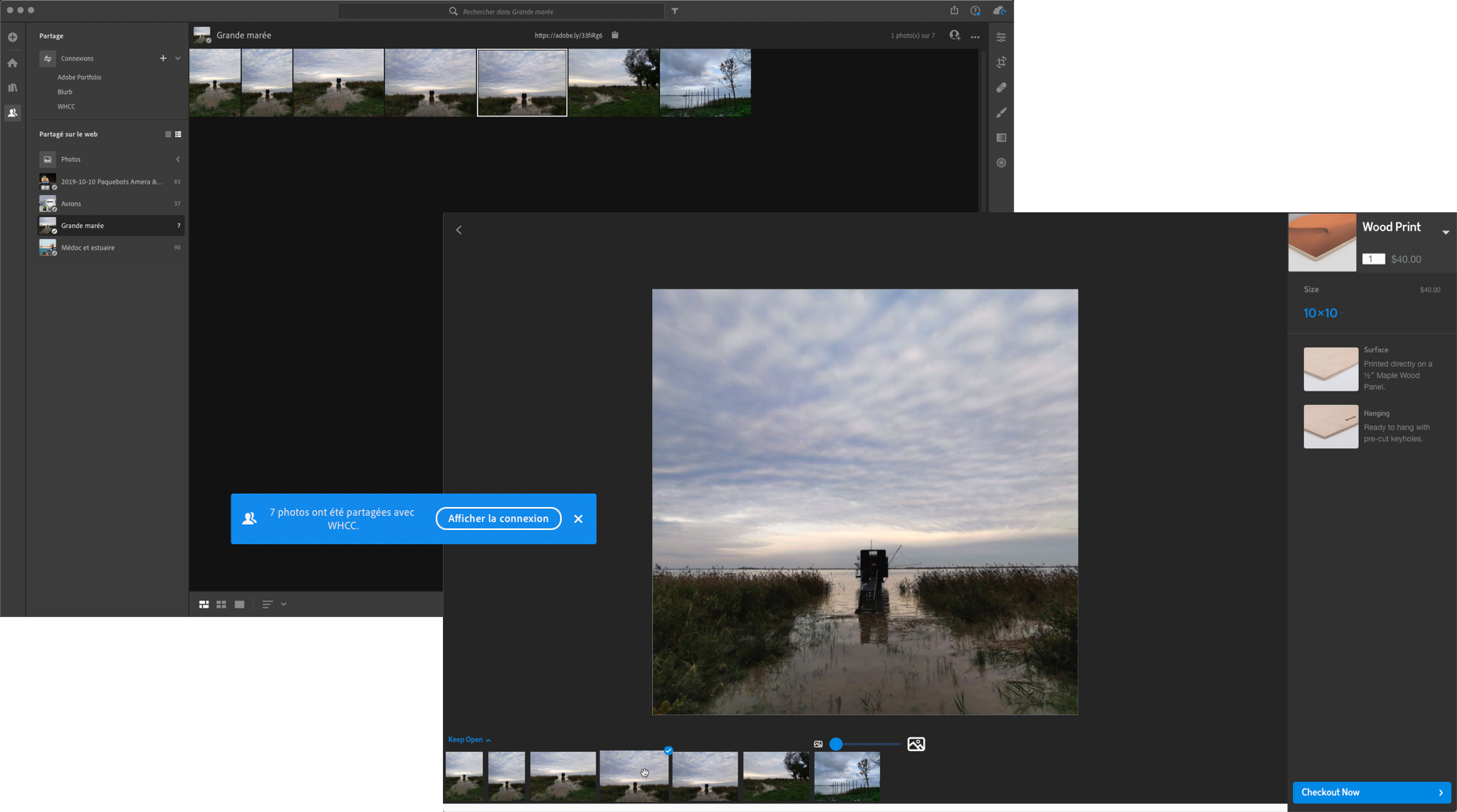Image resolution: width=1457 pixels, height=812 pixels.
Task: Click the cloud sync status icon
Action: pos(999,11)
